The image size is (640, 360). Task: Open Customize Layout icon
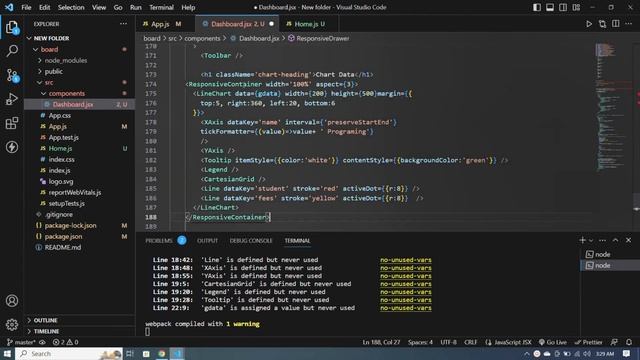coord(576,7)
